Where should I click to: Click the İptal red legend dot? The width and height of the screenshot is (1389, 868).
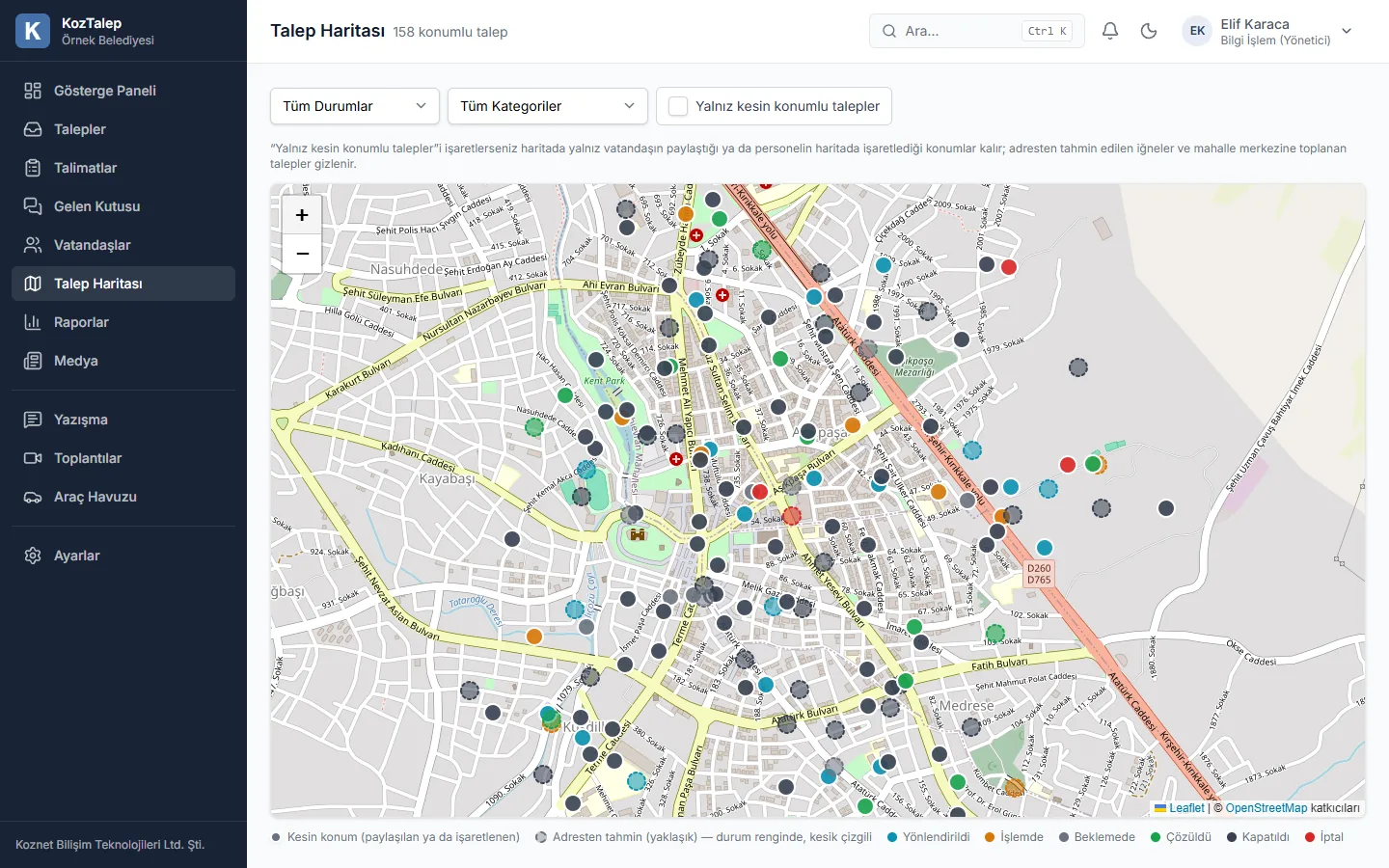pyautogui.click(x=1310, y=837)
